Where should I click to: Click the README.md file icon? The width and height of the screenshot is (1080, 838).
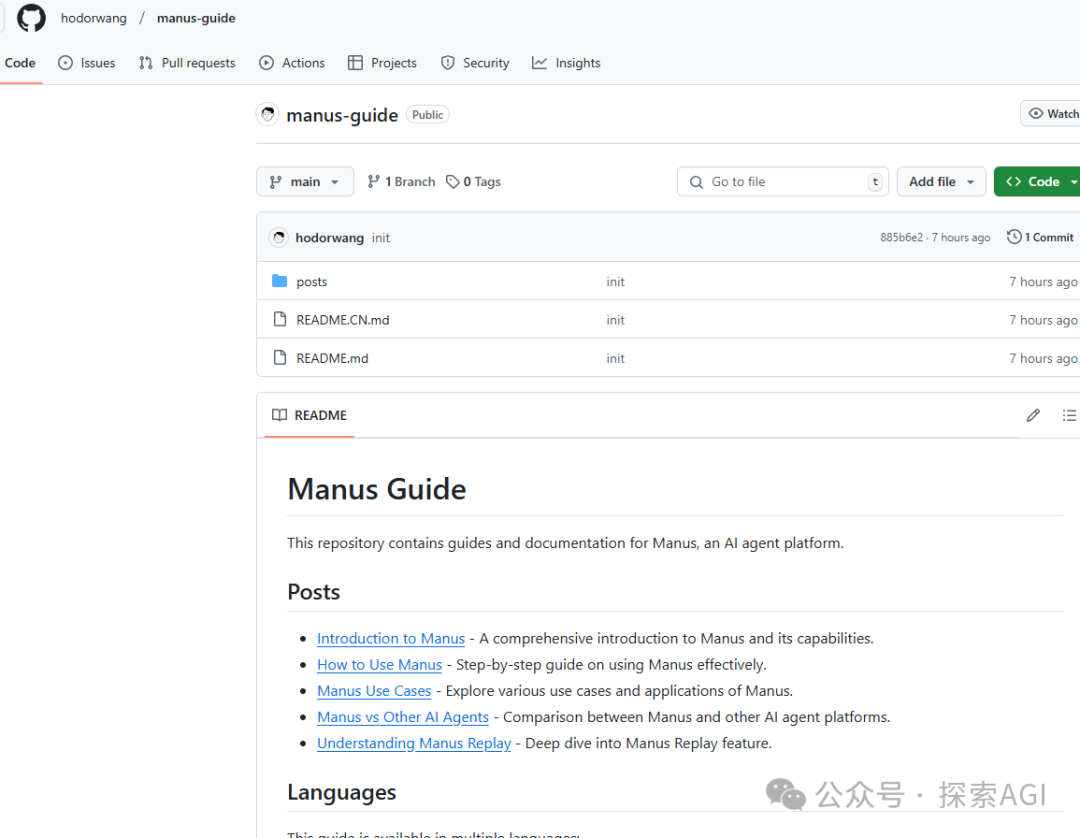pos(280,358)
